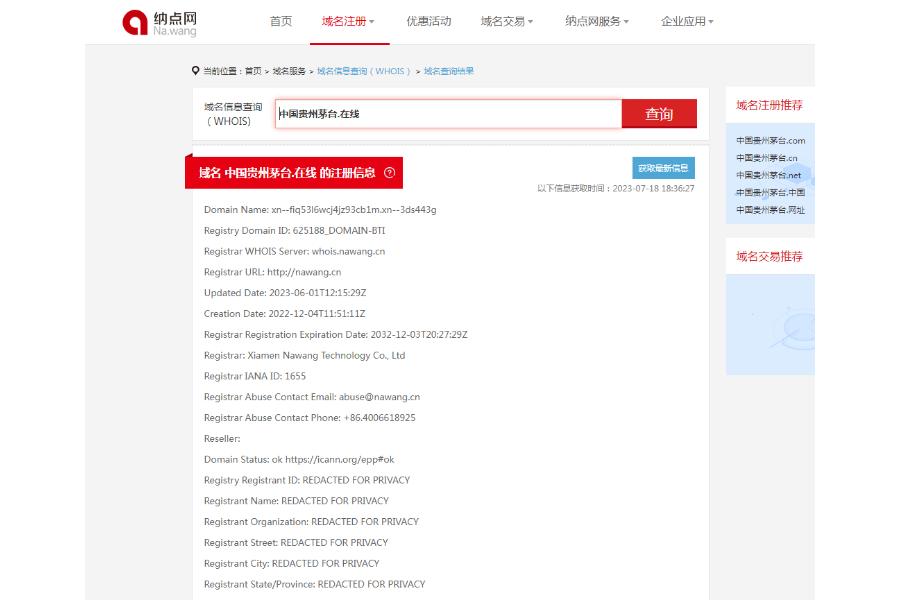Click the 域名服务 breadcrumb link
The height and width of the screenshot is (600, 900).
(x=289, y=71)
